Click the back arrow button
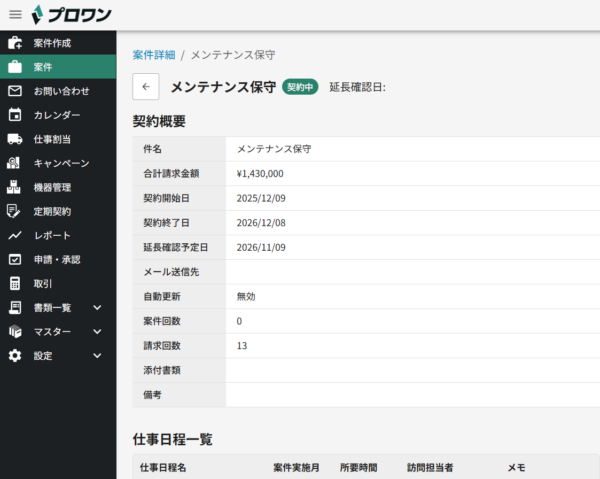Viewport: 600px width, 479px height. [145, 87]
